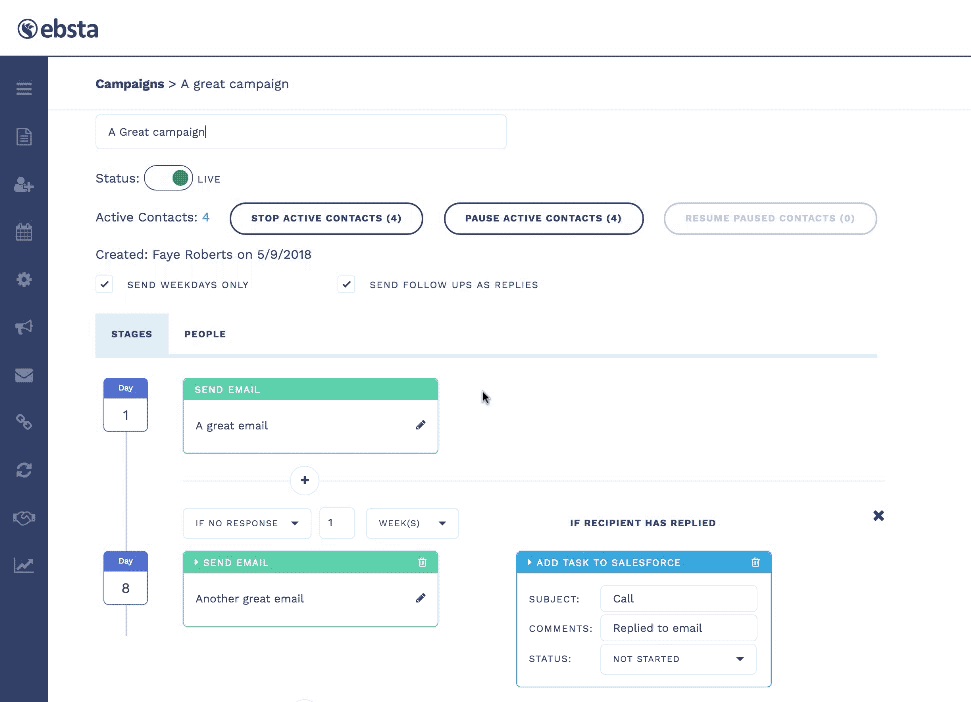Click the campaign name input field
This screenshot has height=702, width=971.
pyautogui.click(x=300, y=132)
